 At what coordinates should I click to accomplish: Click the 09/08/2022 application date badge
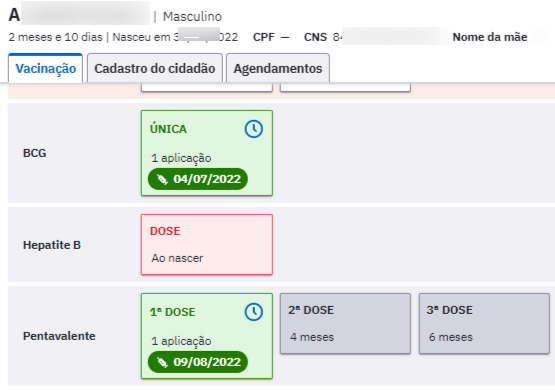coord(198,362)
